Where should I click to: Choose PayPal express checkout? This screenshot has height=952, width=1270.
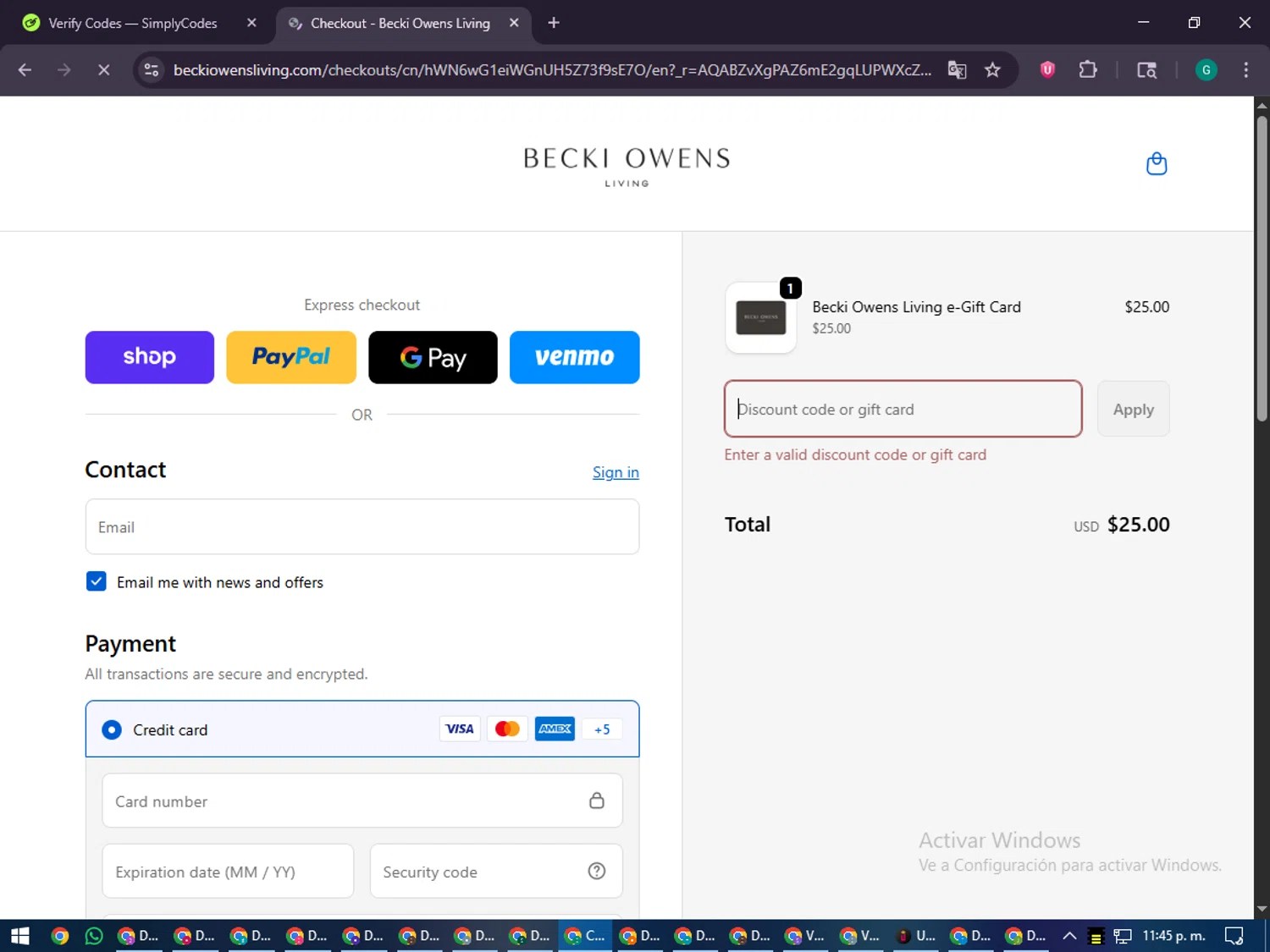pyautogui.click(x=291, y=357)
